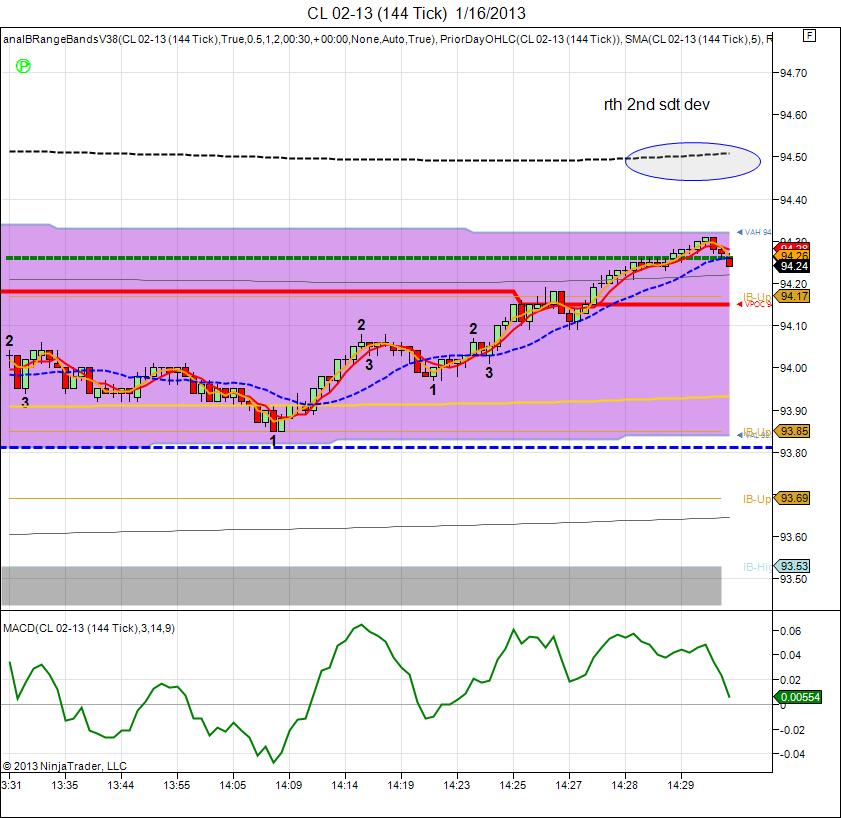Click the '© 2013 NinjaTrader, LLC' text

tap(65, 766)
